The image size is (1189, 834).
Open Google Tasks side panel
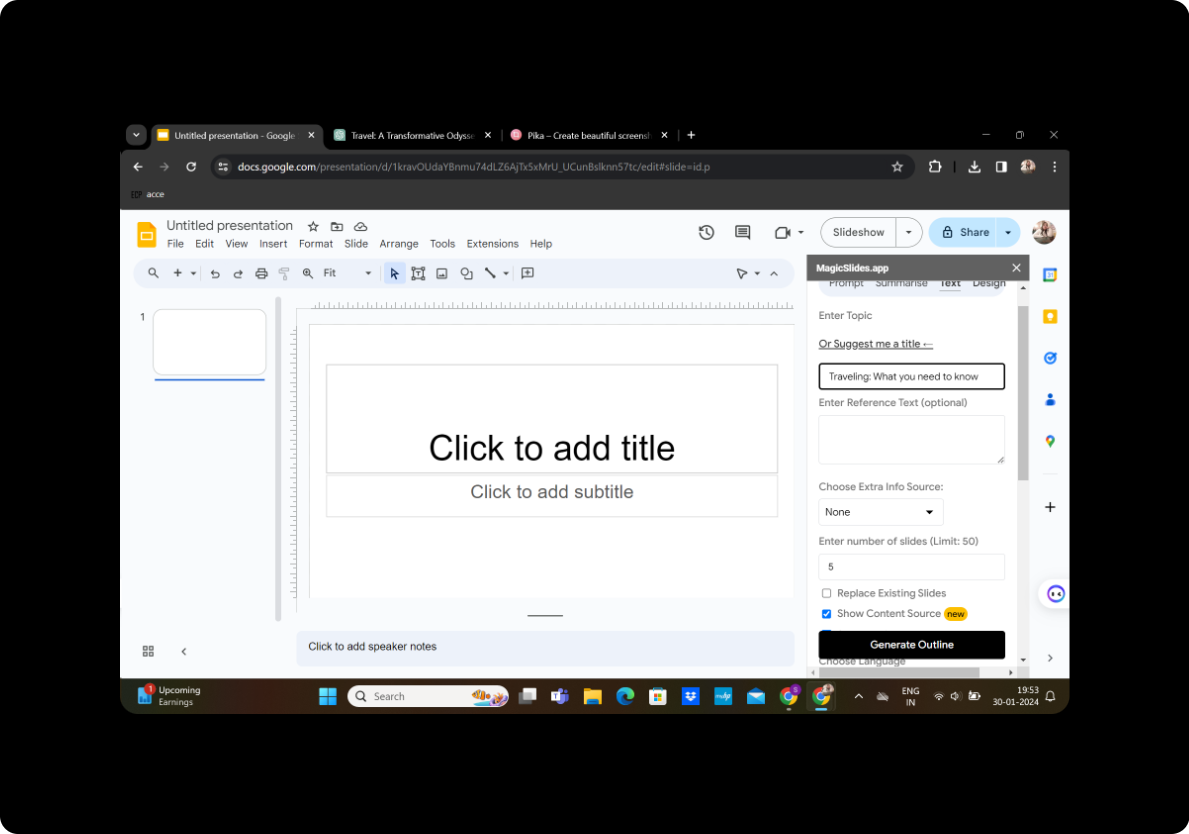point(1050,358)
